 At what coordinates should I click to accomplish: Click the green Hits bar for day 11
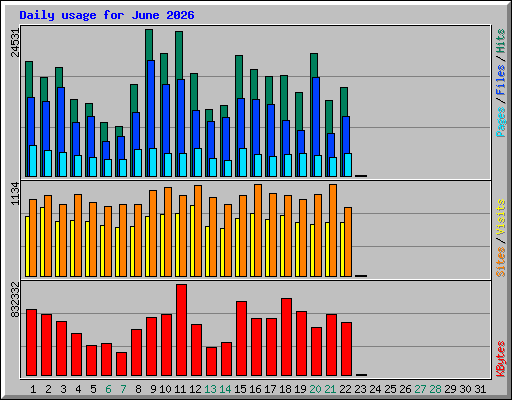179,55
